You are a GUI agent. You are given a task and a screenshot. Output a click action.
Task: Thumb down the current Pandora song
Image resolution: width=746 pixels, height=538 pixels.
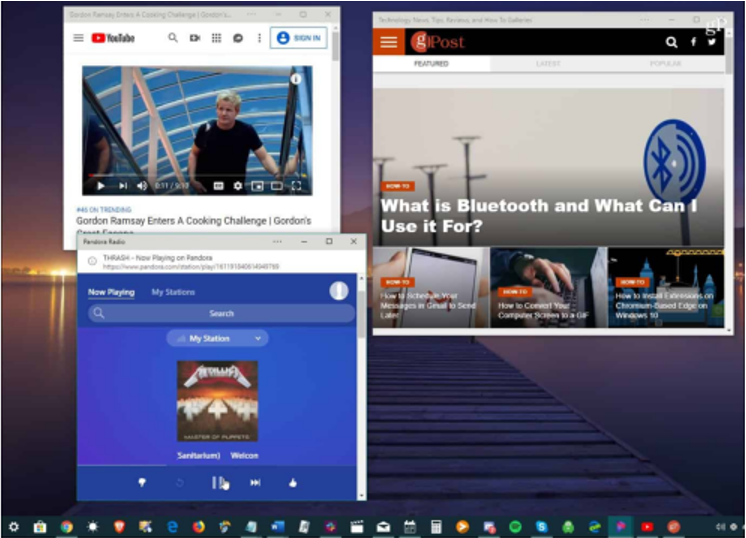click(142, 483)
